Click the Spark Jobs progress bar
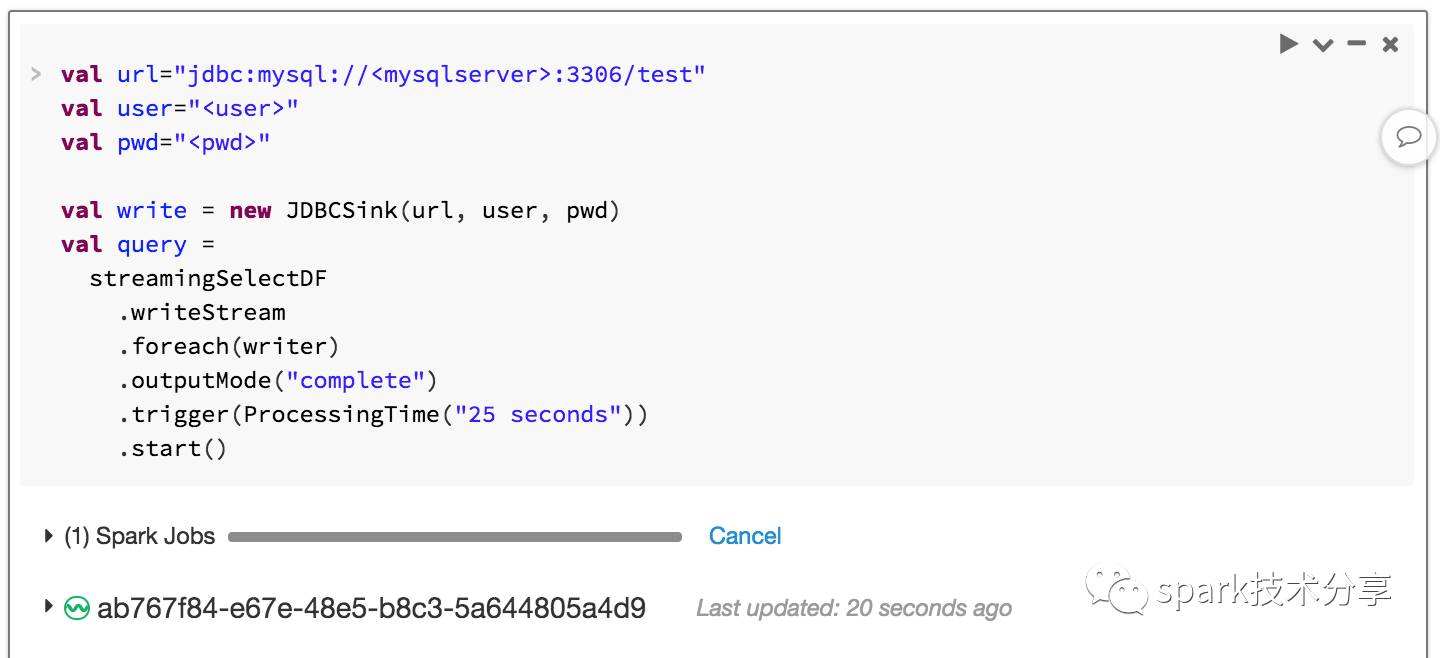 [455, 537]
